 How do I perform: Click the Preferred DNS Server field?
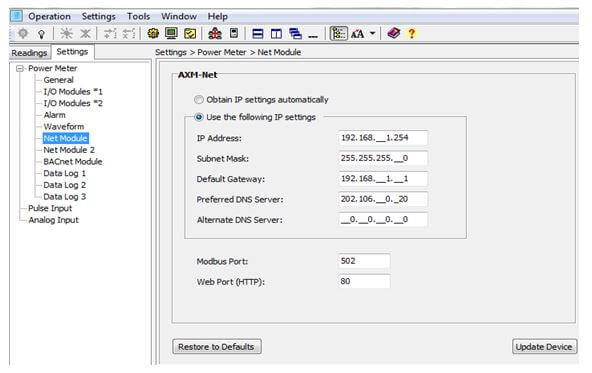click(x=383, y=199)
